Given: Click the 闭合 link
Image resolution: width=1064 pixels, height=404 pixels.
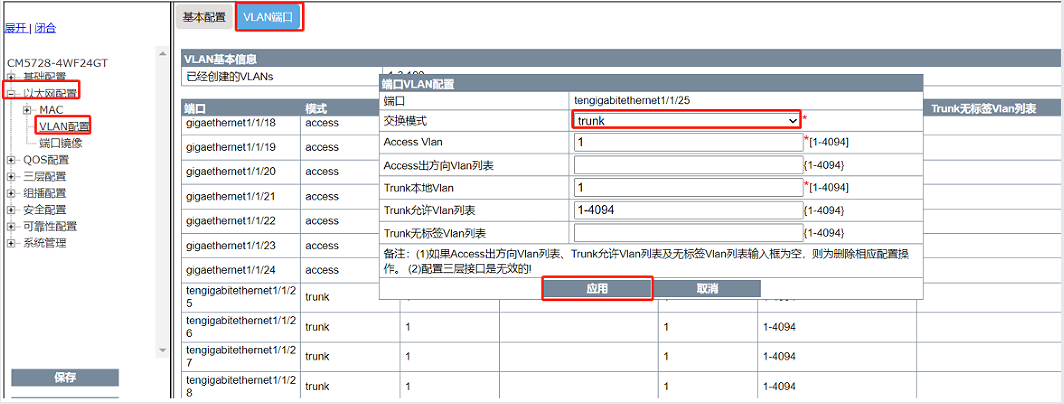Looking at the screenshot, I should (45, 28).
